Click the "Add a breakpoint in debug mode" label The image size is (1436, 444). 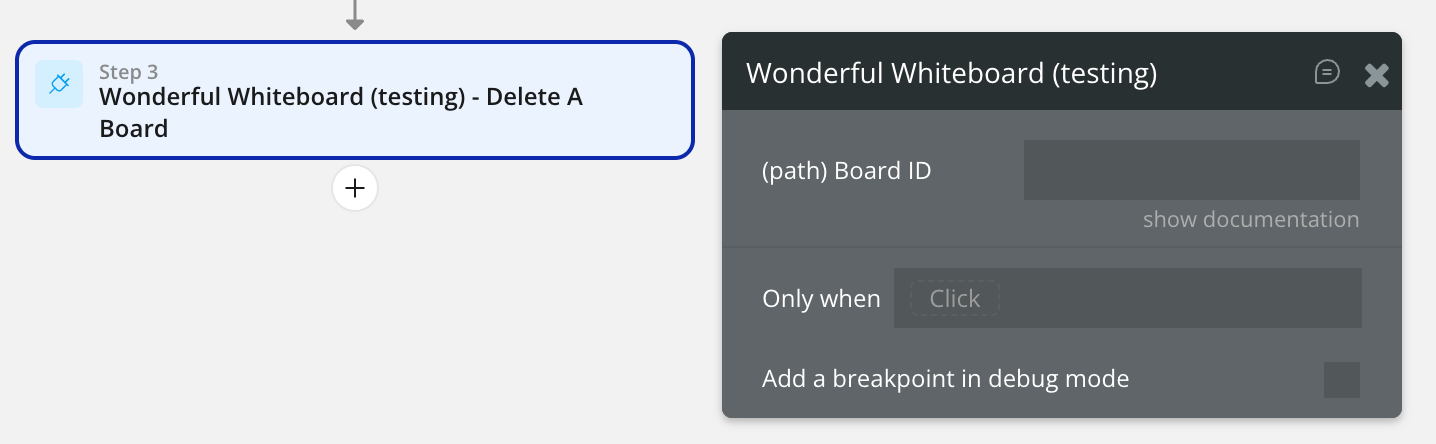click(x=945, y=380)
